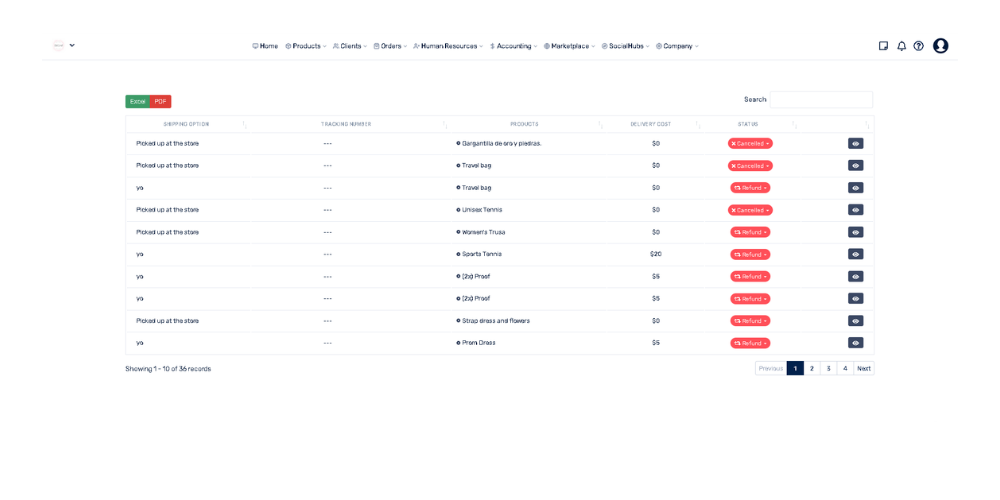Image resolution: width=1000 pixels, height=500 pixels.
Task: Export table with Excel button
Action: point(138,102)
